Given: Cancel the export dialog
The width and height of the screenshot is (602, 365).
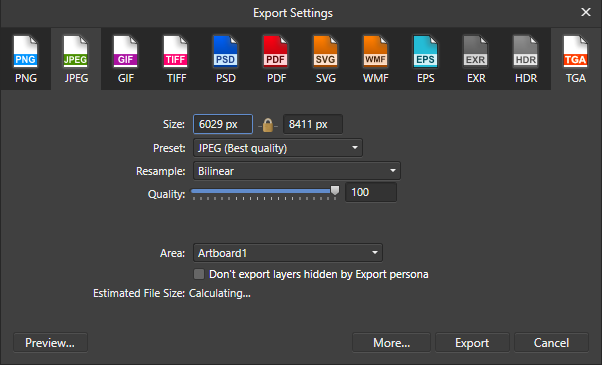Looking at the screenshot, I should pyautogui.click(x=551, y=342).
